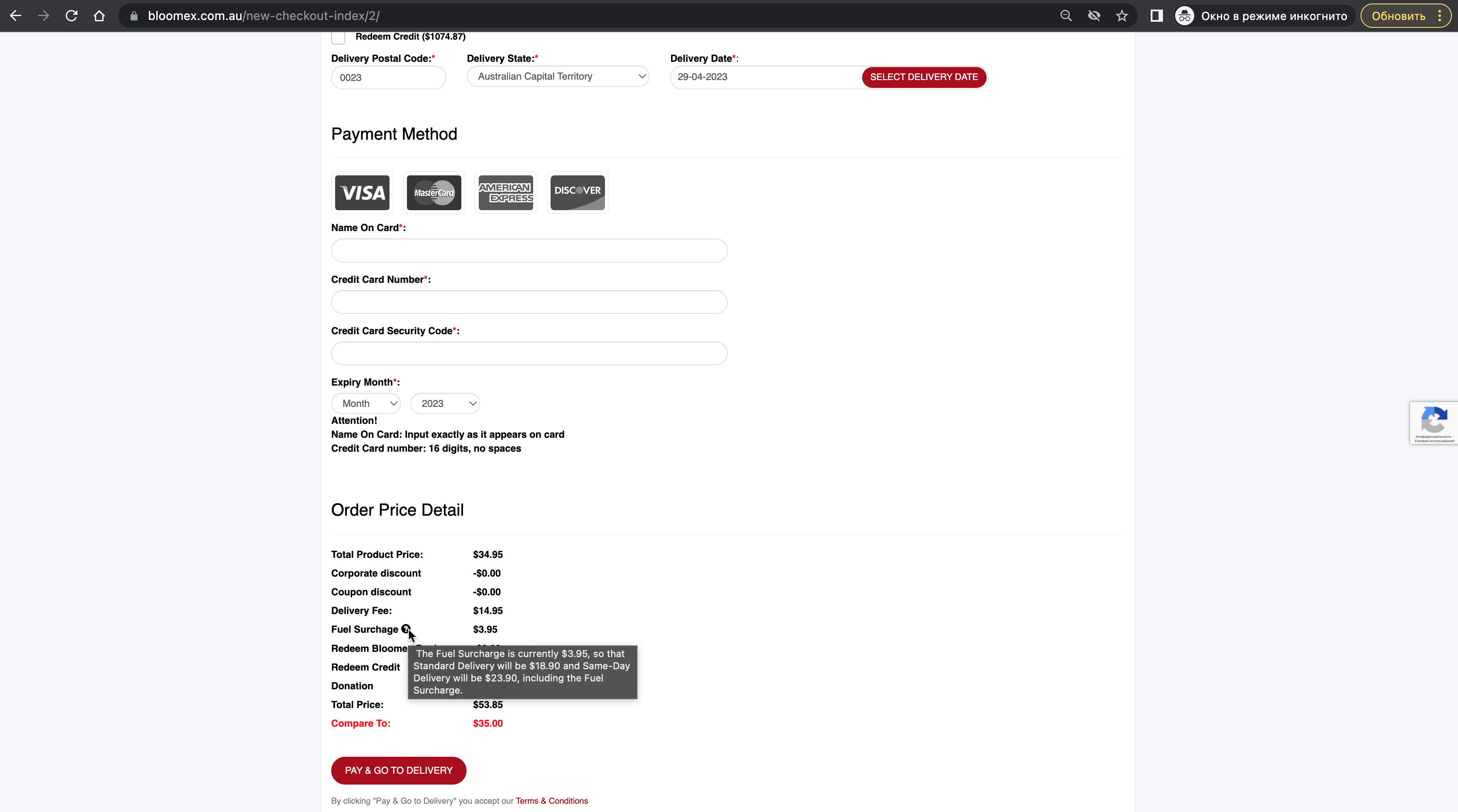Viewport: 1458px width, 812px height.
Task: Expand the expiry Month dropdown
Action: [366, 403]
